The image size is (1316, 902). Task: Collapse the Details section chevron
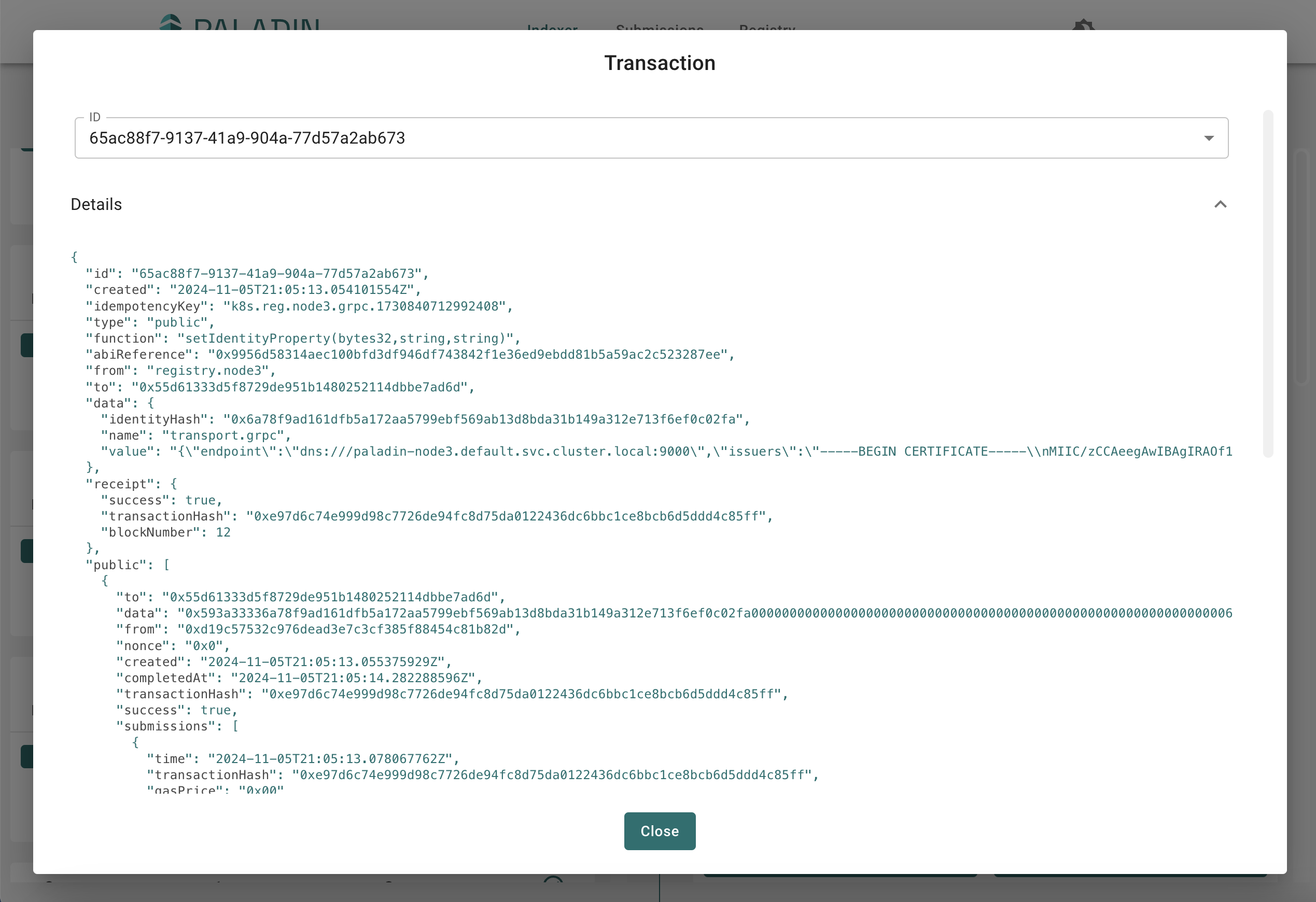(x=1220, y=204)
